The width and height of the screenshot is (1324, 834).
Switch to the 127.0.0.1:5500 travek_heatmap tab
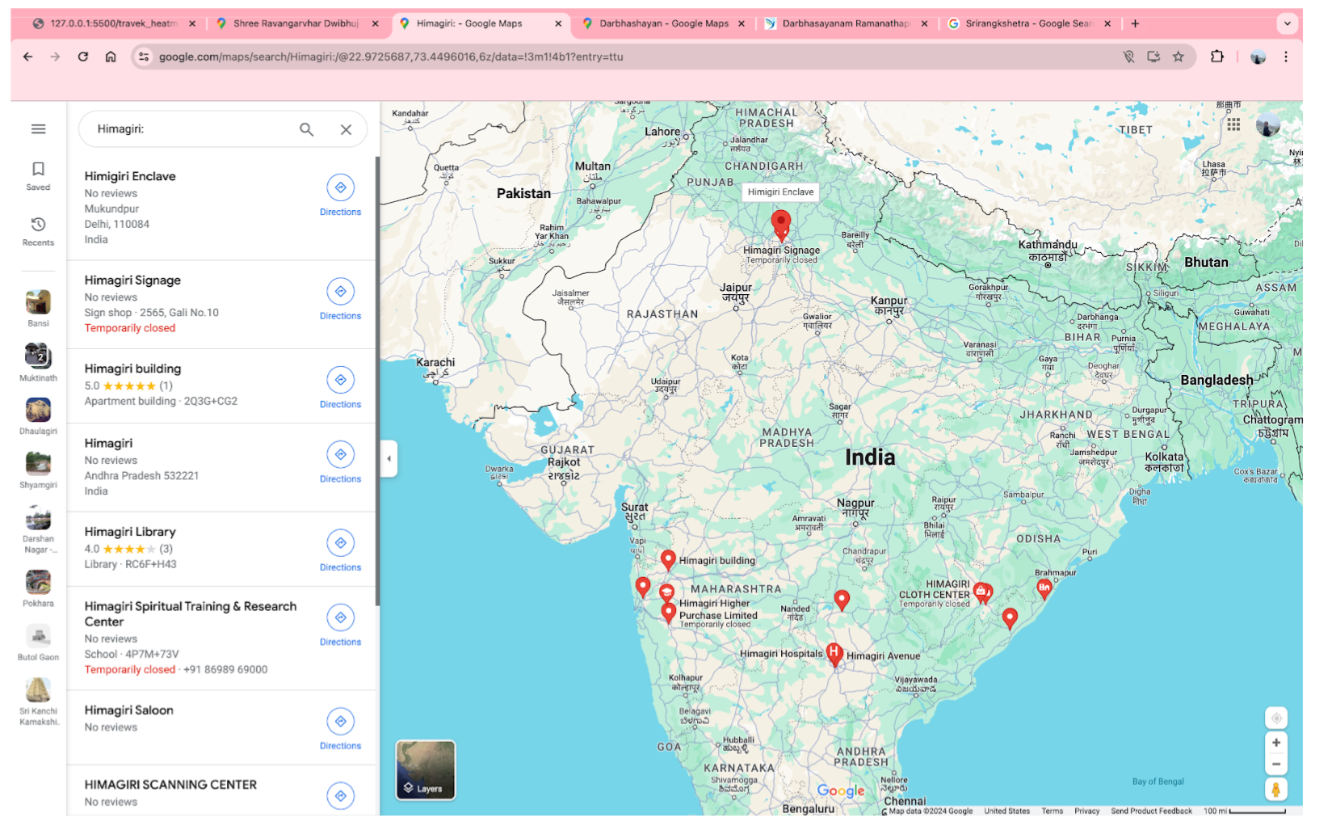[x=113, y=23]
